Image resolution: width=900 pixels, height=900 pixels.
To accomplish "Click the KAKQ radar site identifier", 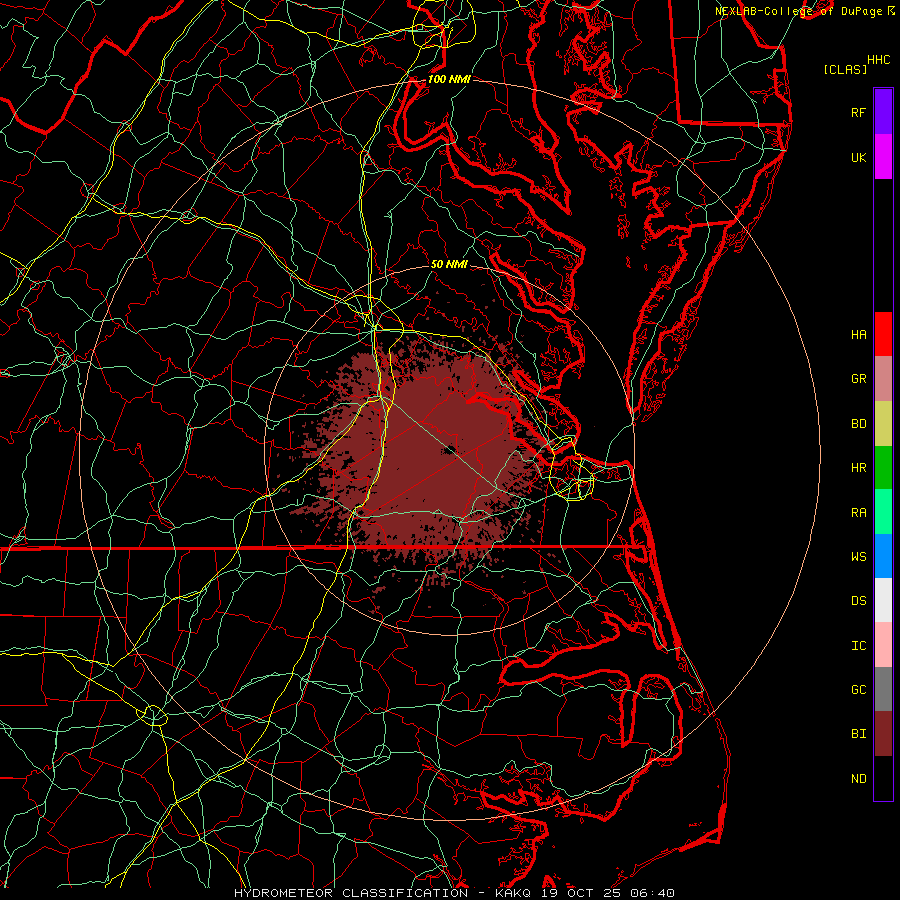I will [513, 893].
